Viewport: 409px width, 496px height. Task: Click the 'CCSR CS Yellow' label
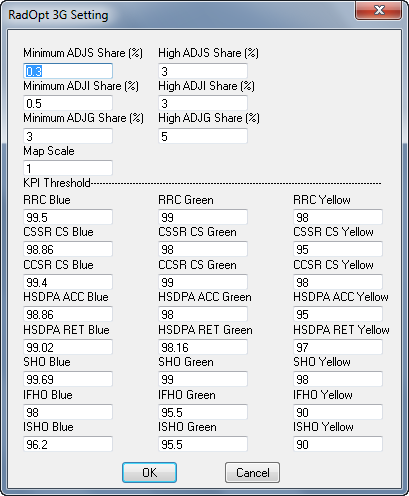tap(333, 265)
